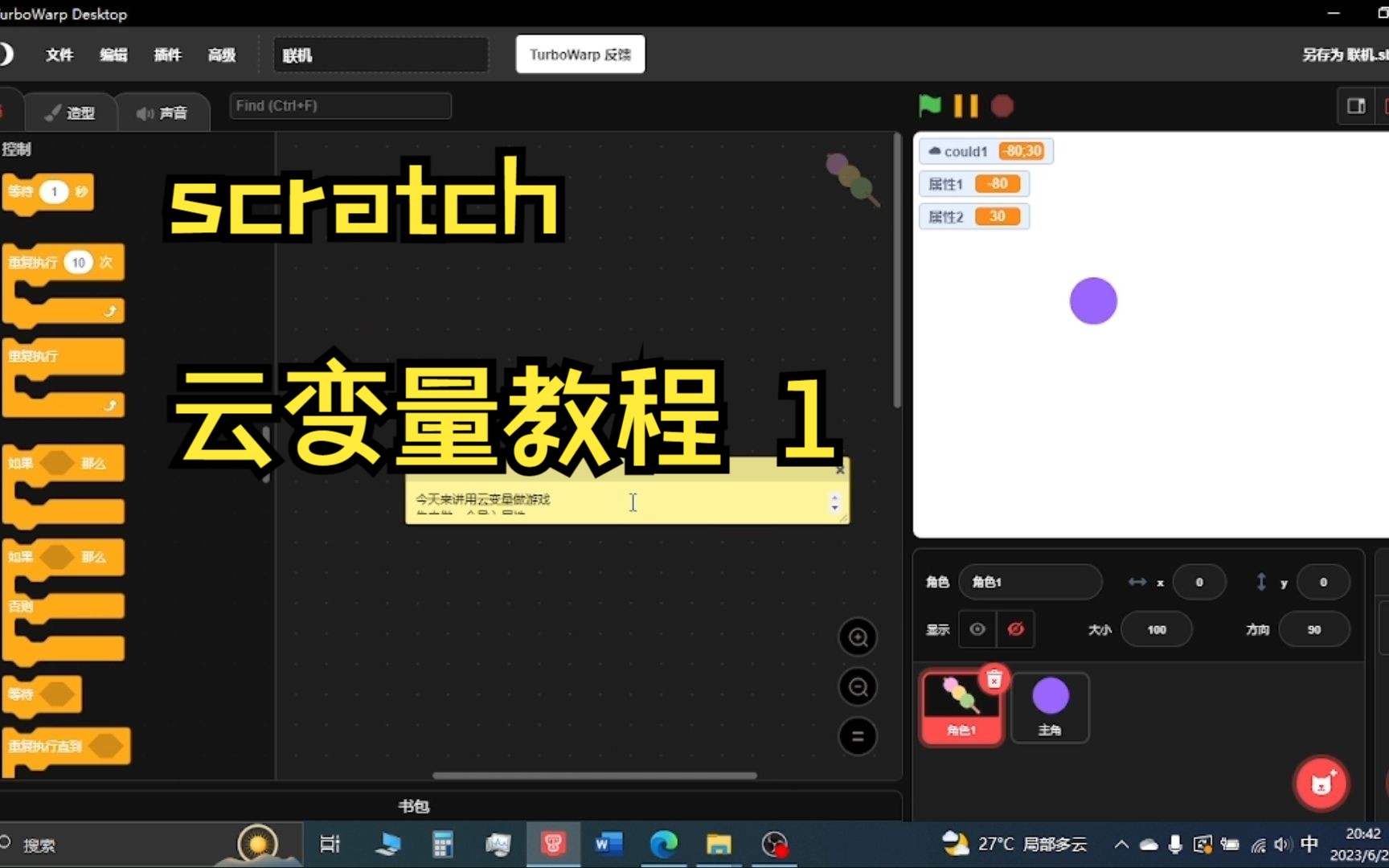Open Task View on the taskbar
The image size is (1389, 868).
pos(330,845)
